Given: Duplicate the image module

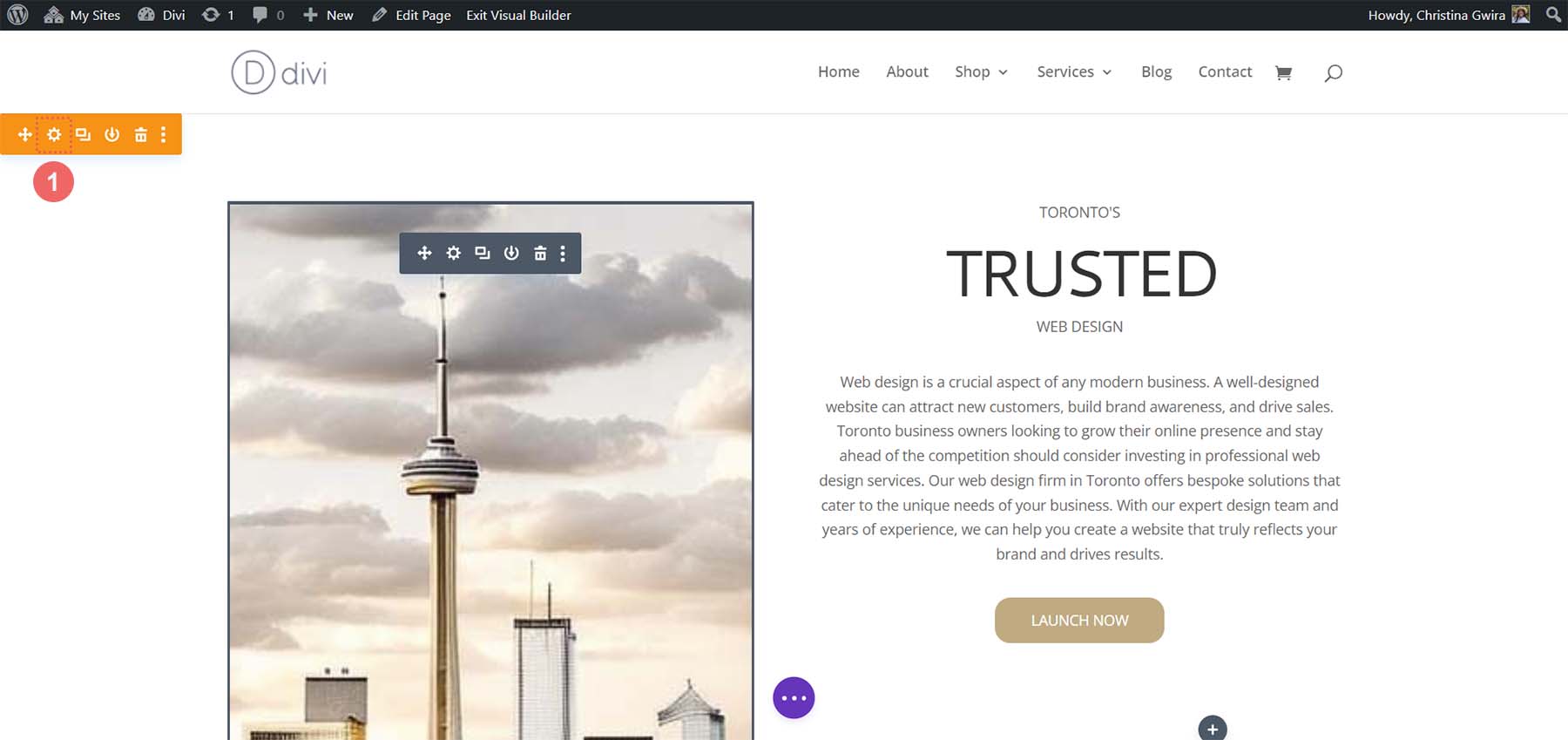Looking at the screenshot, I should pos(482,253).
